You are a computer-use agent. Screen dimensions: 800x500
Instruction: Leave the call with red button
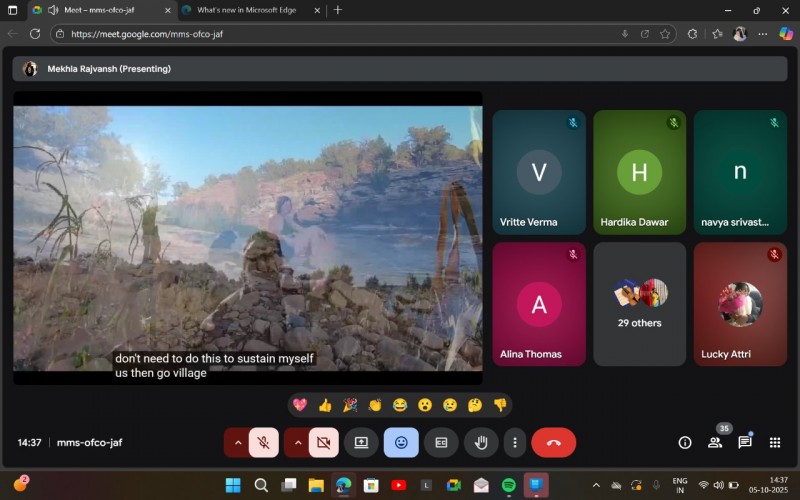553,442
